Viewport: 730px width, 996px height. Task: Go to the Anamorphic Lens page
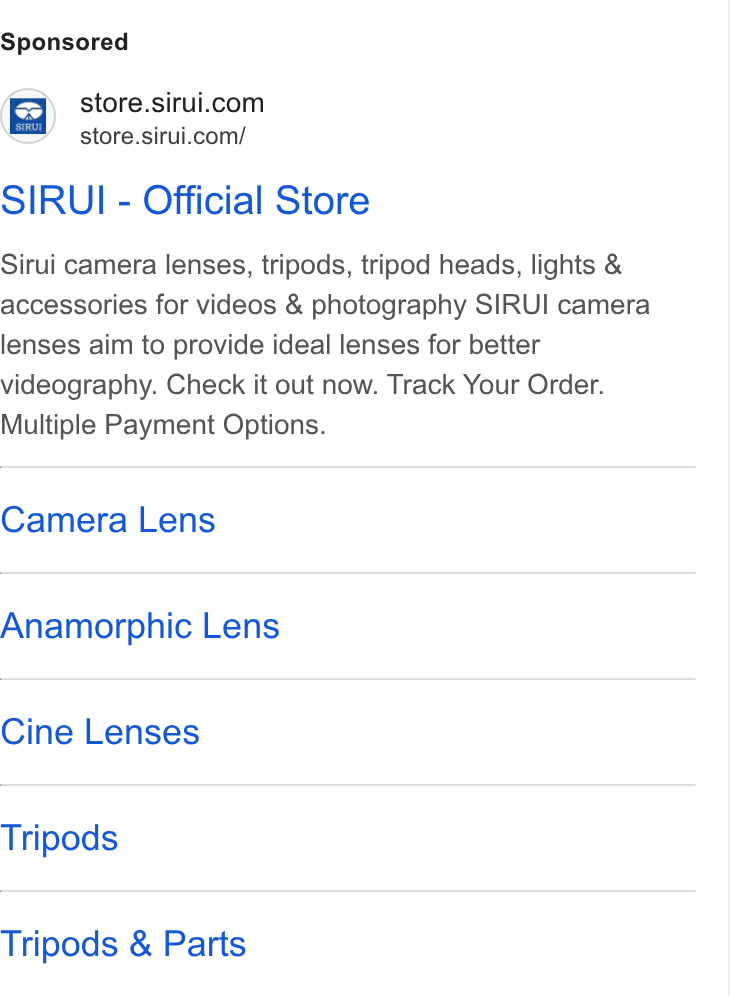click(140, 627)
